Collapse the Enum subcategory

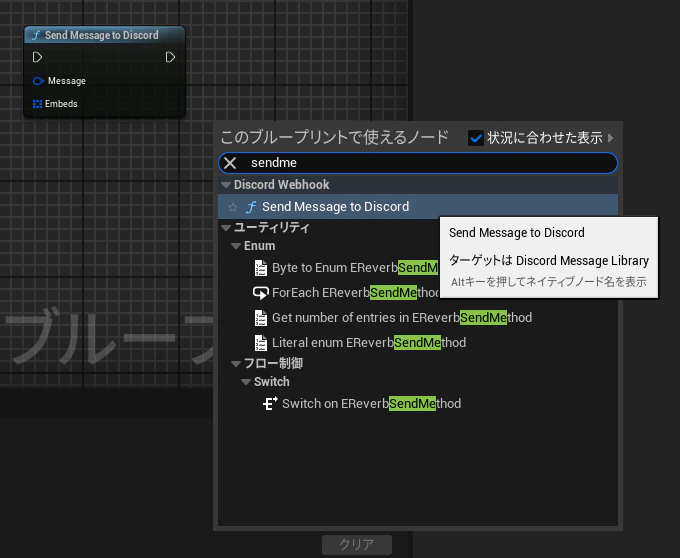[x=236, y=246]
